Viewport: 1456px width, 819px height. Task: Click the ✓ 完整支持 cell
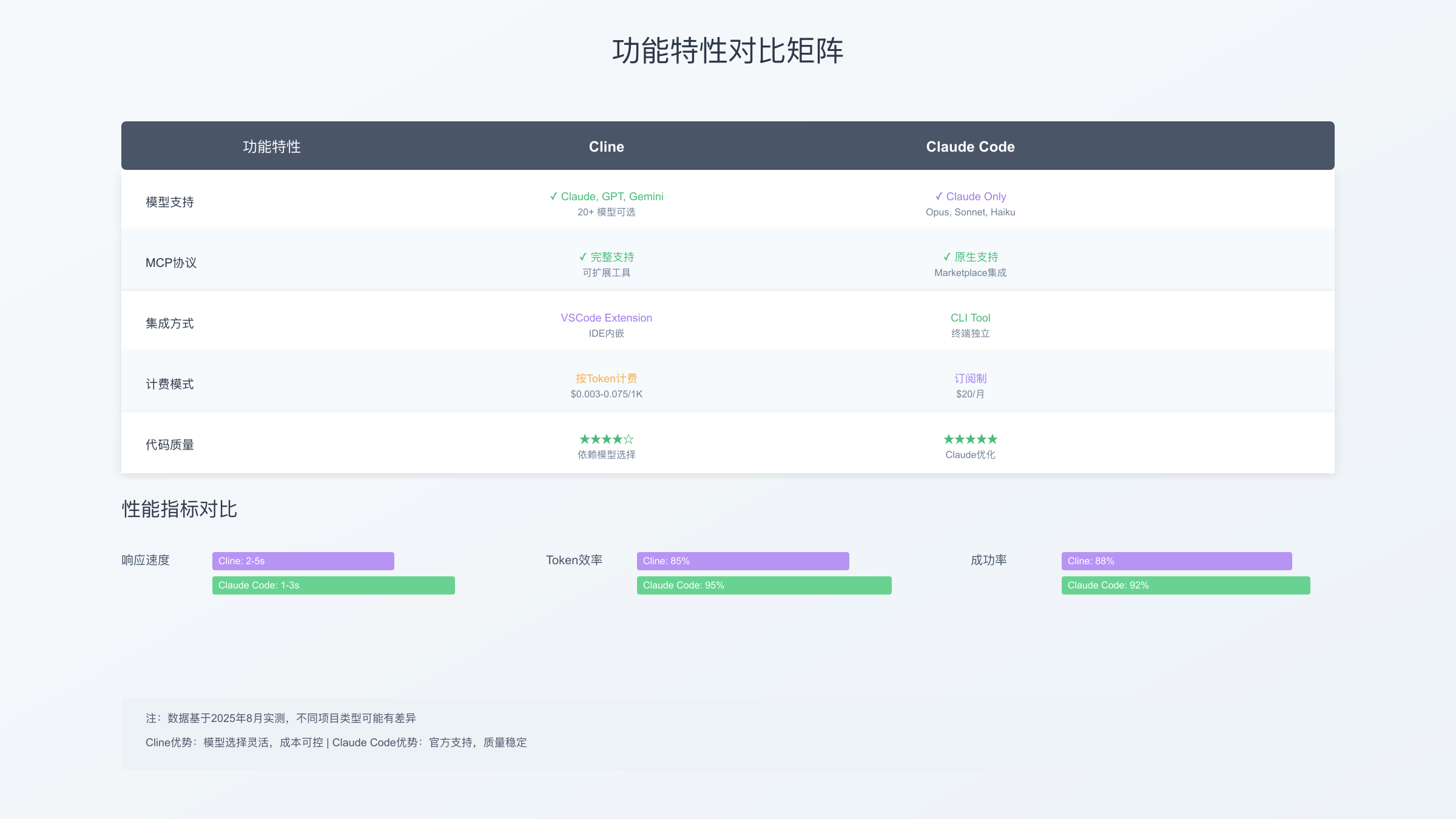pos(607,257)
